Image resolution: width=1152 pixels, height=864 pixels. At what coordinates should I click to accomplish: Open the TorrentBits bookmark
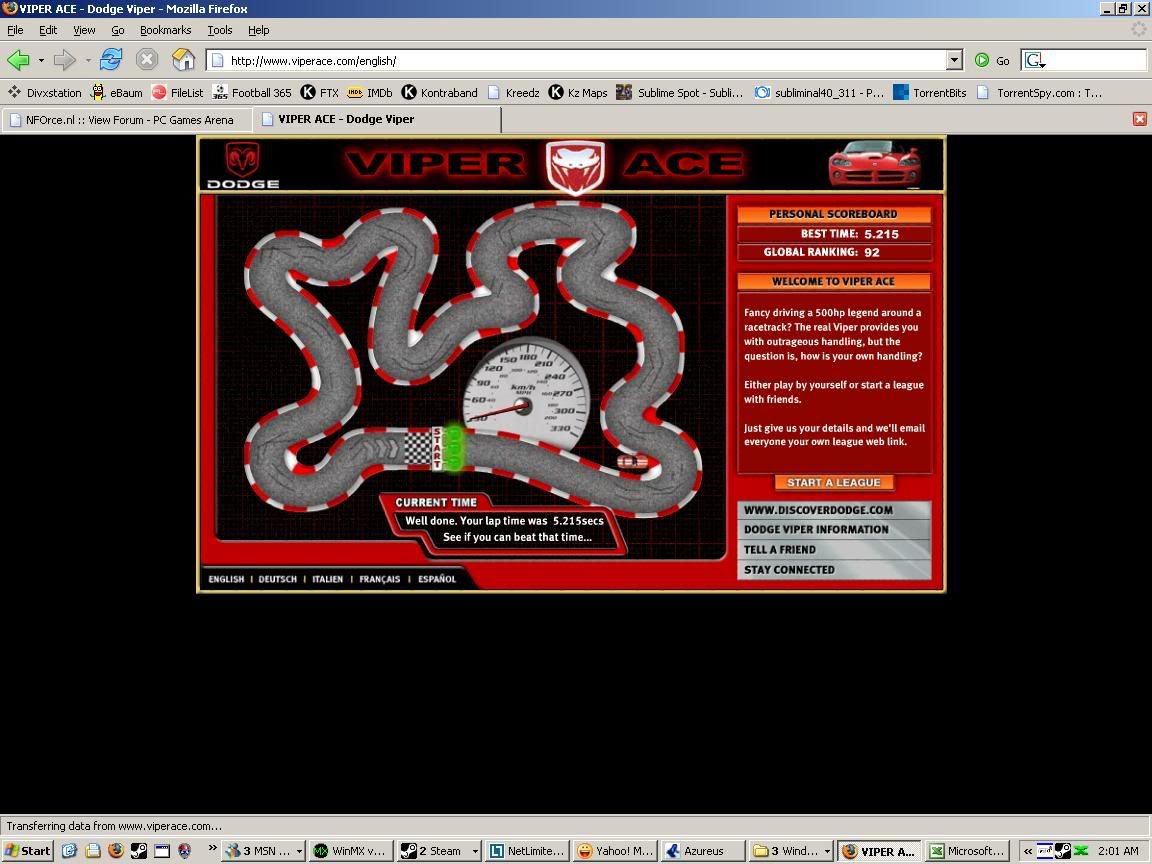929,93
